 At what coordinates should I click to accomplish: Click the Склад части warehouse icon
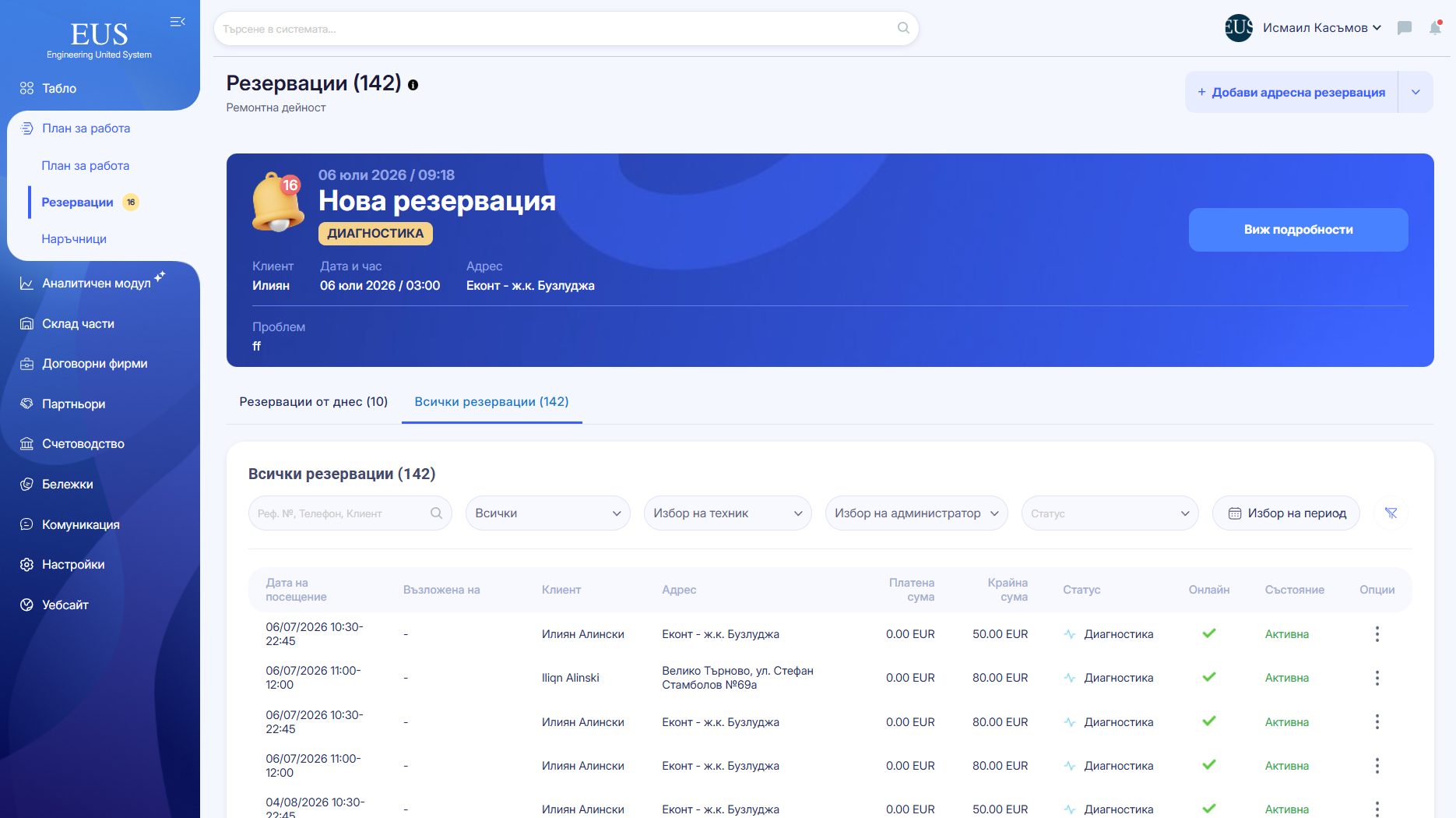pyautogui.click(x=26, y=324)
